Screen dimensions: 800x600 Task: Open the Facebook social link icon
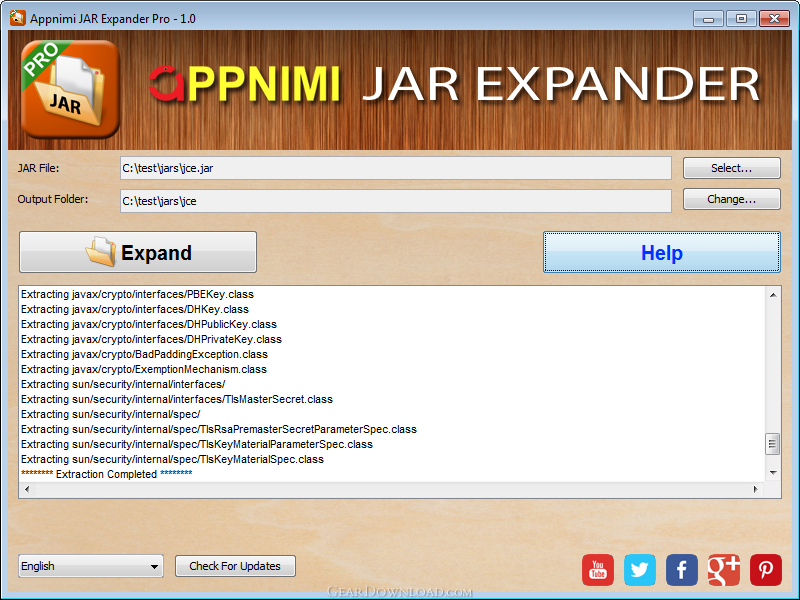click(682, 570)
